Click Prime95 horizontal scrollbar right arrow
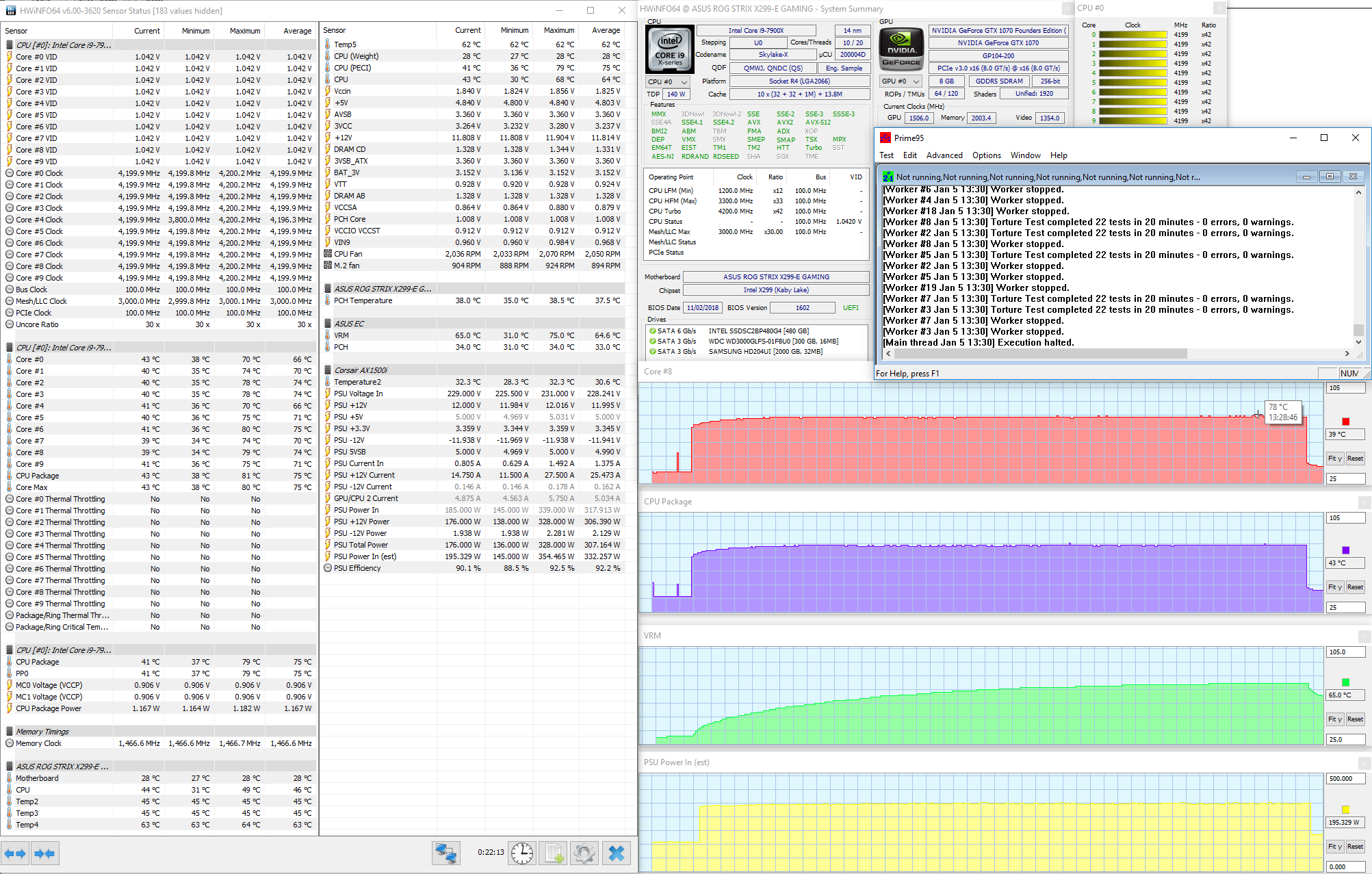The height and width of the screenshot is (874, 1372). pos(1347,354)
